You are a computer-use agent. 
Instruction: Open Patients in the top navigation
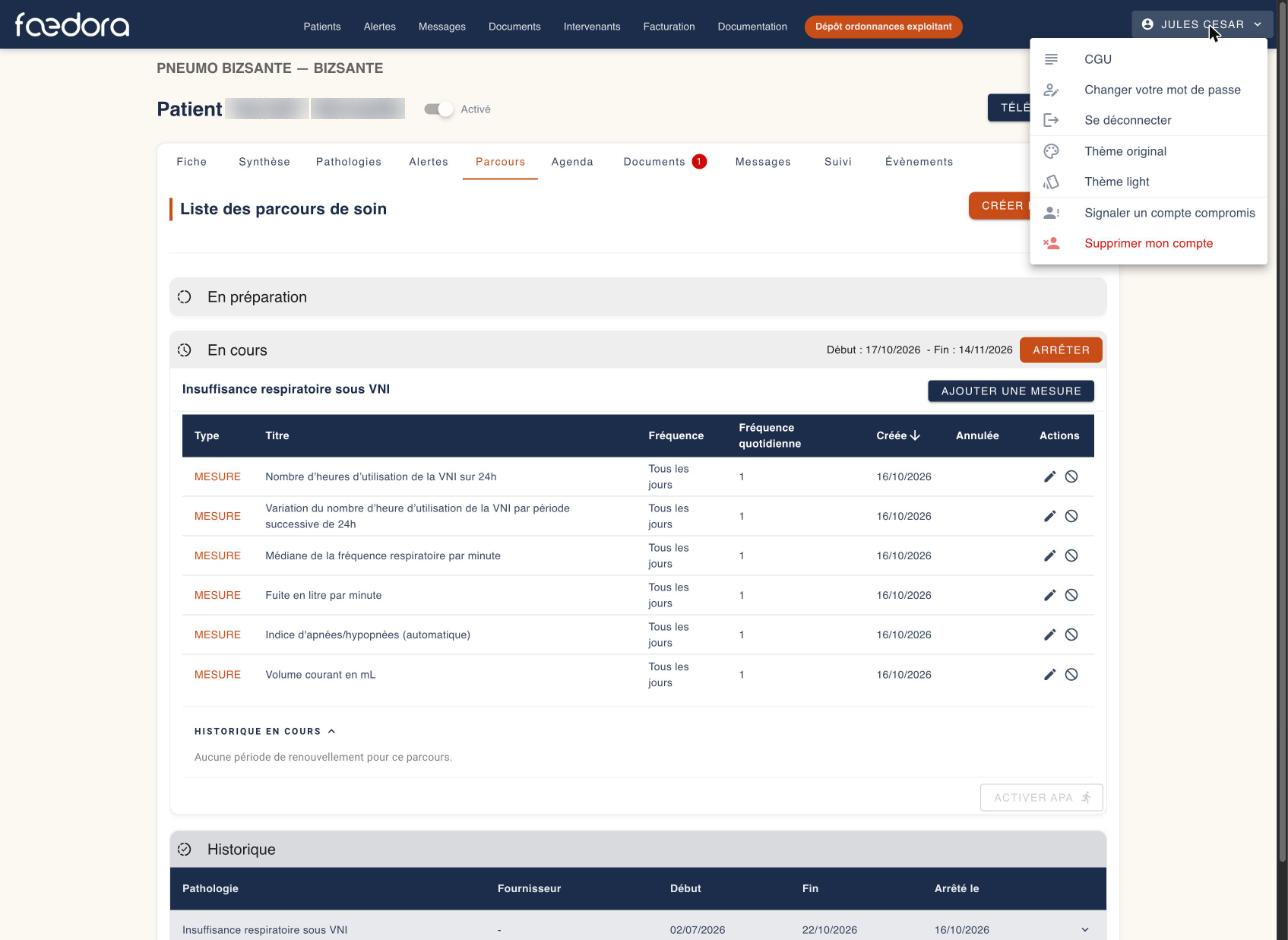(x=322, y=27)
